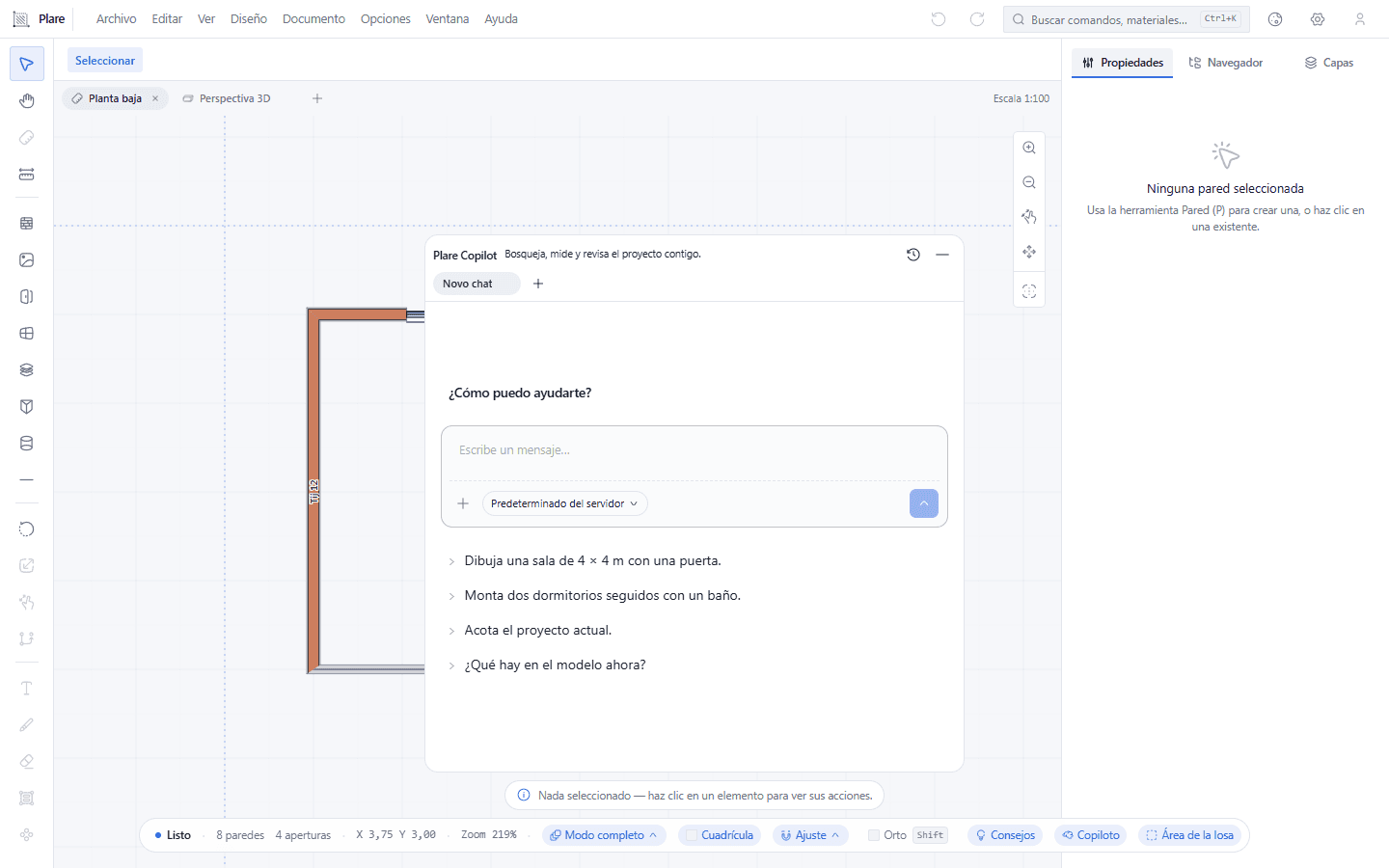This screenshot has height=868, width=1389.
Task: Click the Redo arrow
Action: pyautogui.click(x=977, y=19)
